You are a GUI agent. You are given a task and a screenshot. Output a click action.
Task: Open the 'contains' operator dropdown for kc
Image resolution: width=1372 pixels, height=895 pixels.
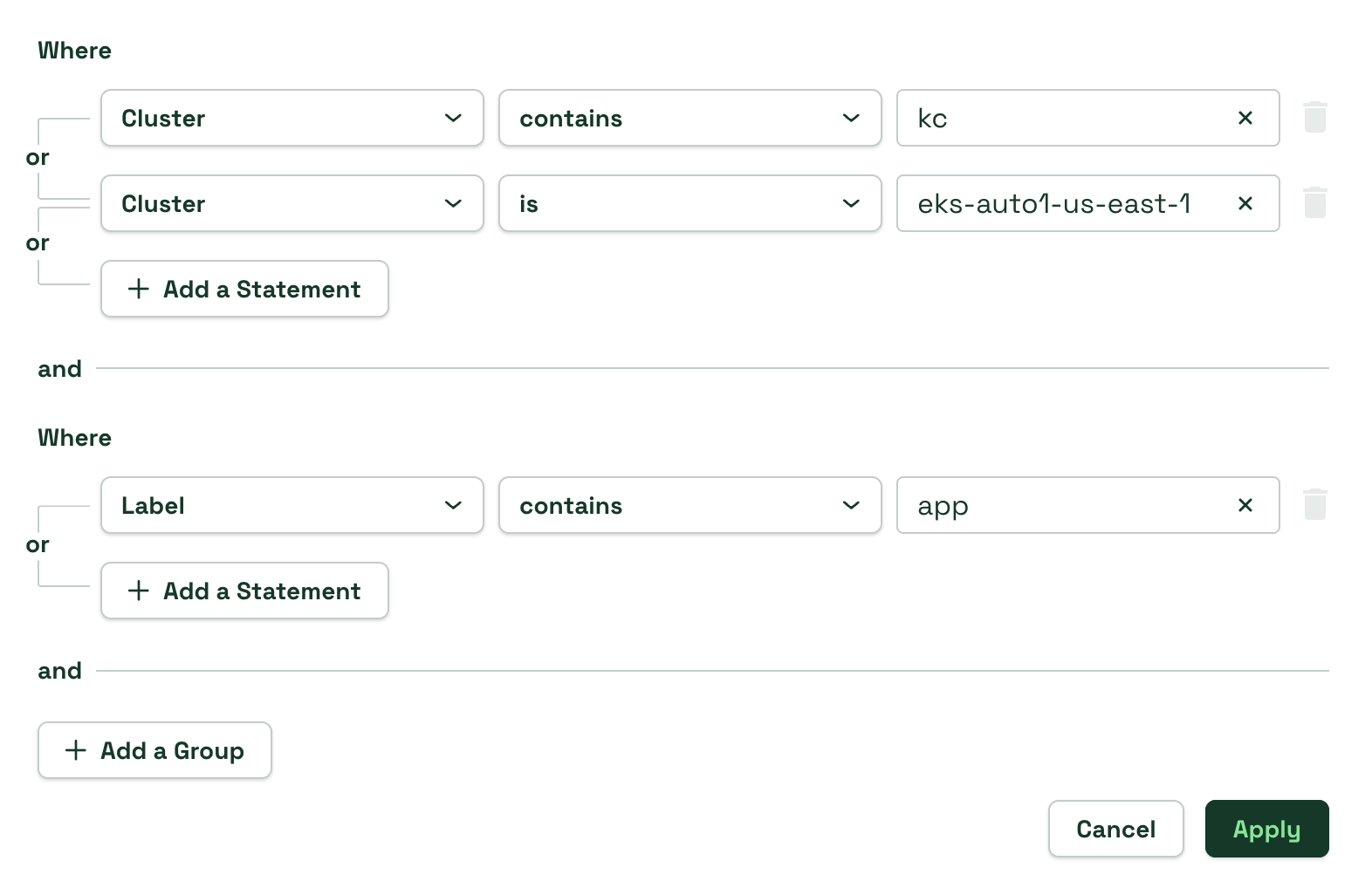point(689,118)
